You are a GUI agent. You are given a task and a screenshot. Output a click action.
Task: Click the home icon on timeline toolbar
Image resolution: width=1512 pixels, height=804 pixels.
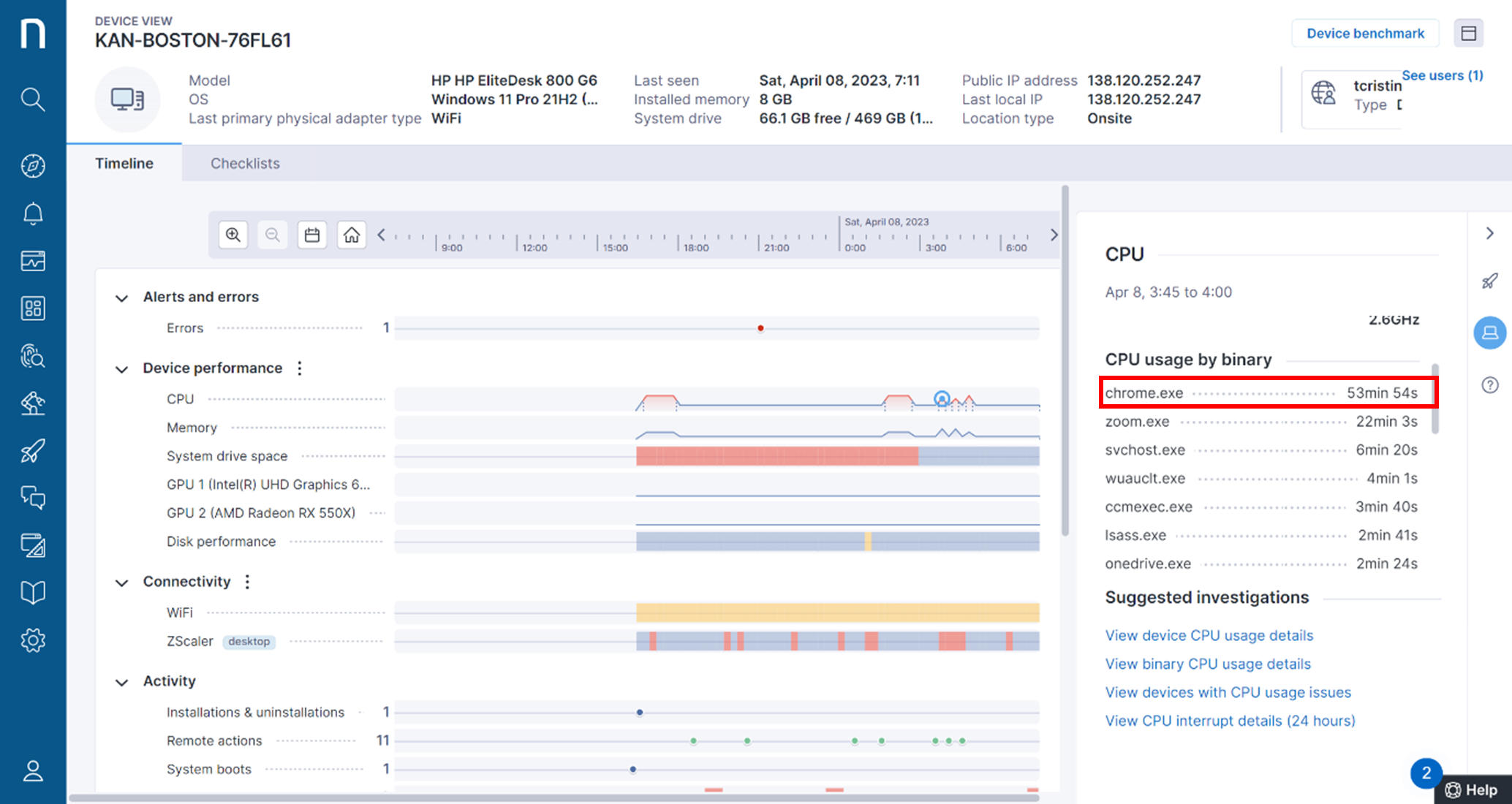coord(352,235)
